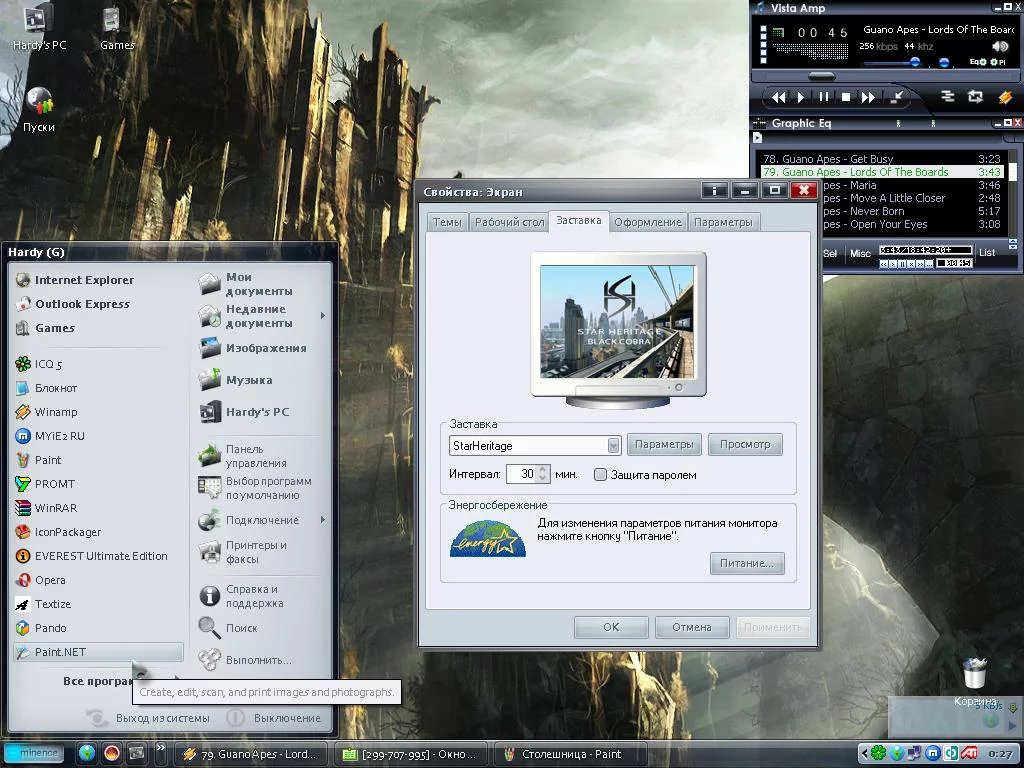Toggle repeat in Vista Amp

click(976, 97)
